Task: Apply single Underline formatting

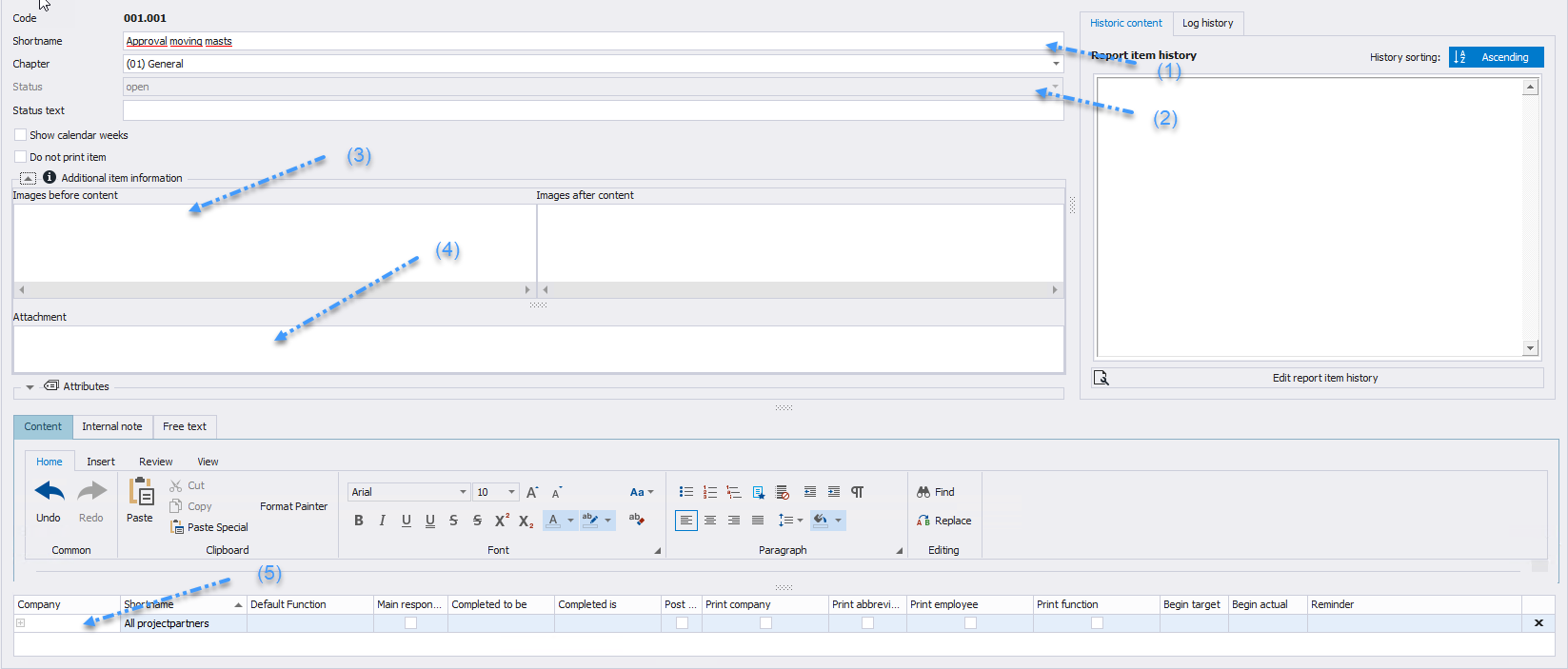Action: click(407, 521)
